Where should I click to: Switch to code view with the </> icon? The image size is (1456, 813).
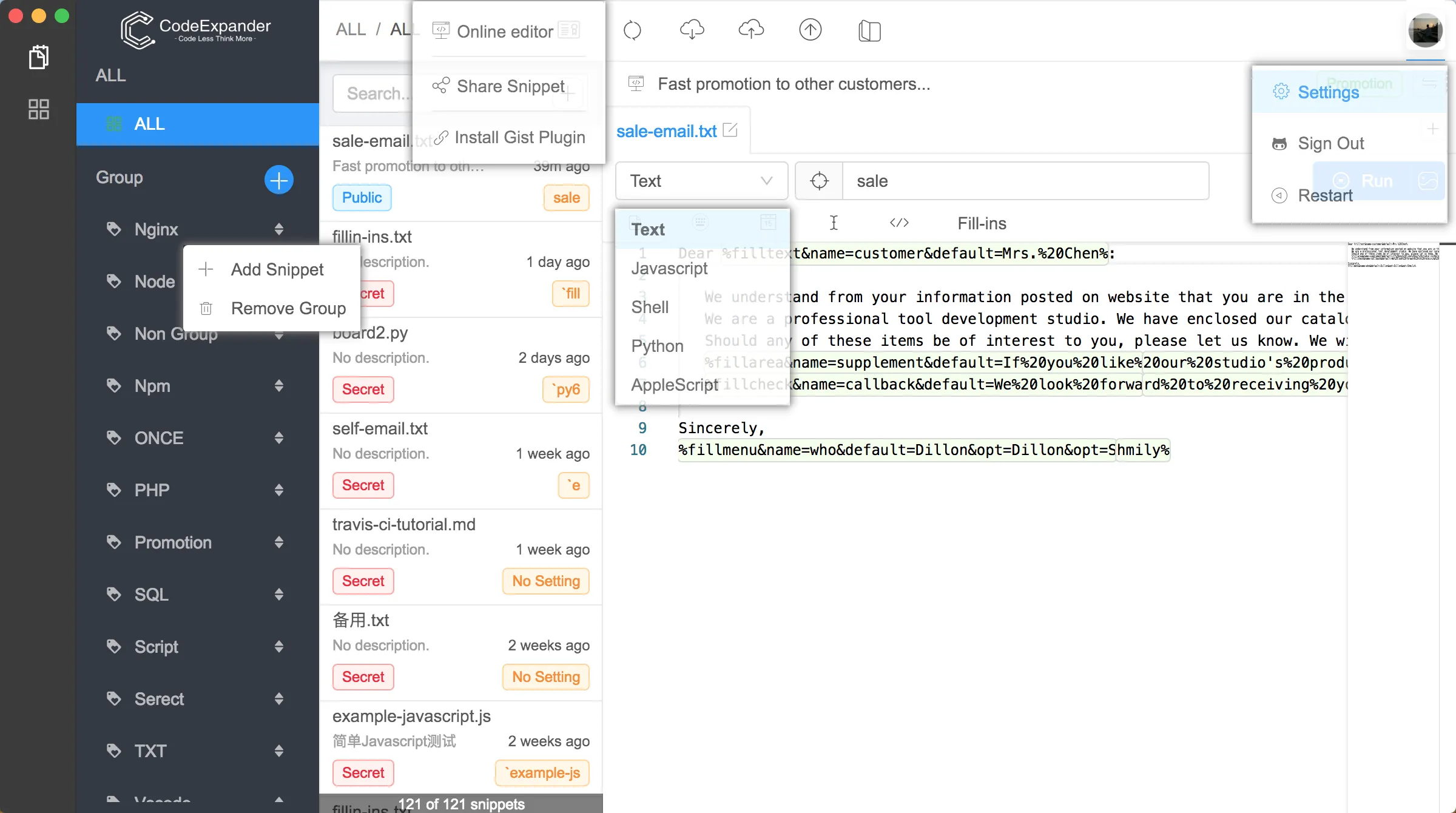898,223
